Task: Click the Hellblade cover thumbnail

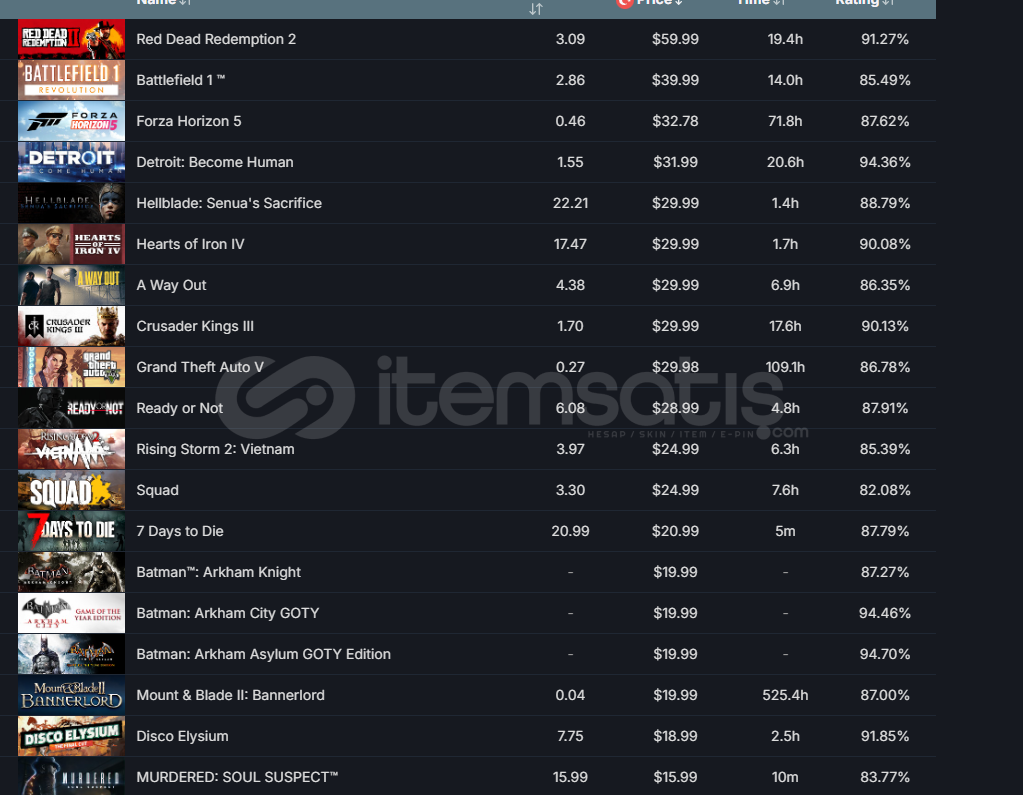Action: tap(71, 203)
